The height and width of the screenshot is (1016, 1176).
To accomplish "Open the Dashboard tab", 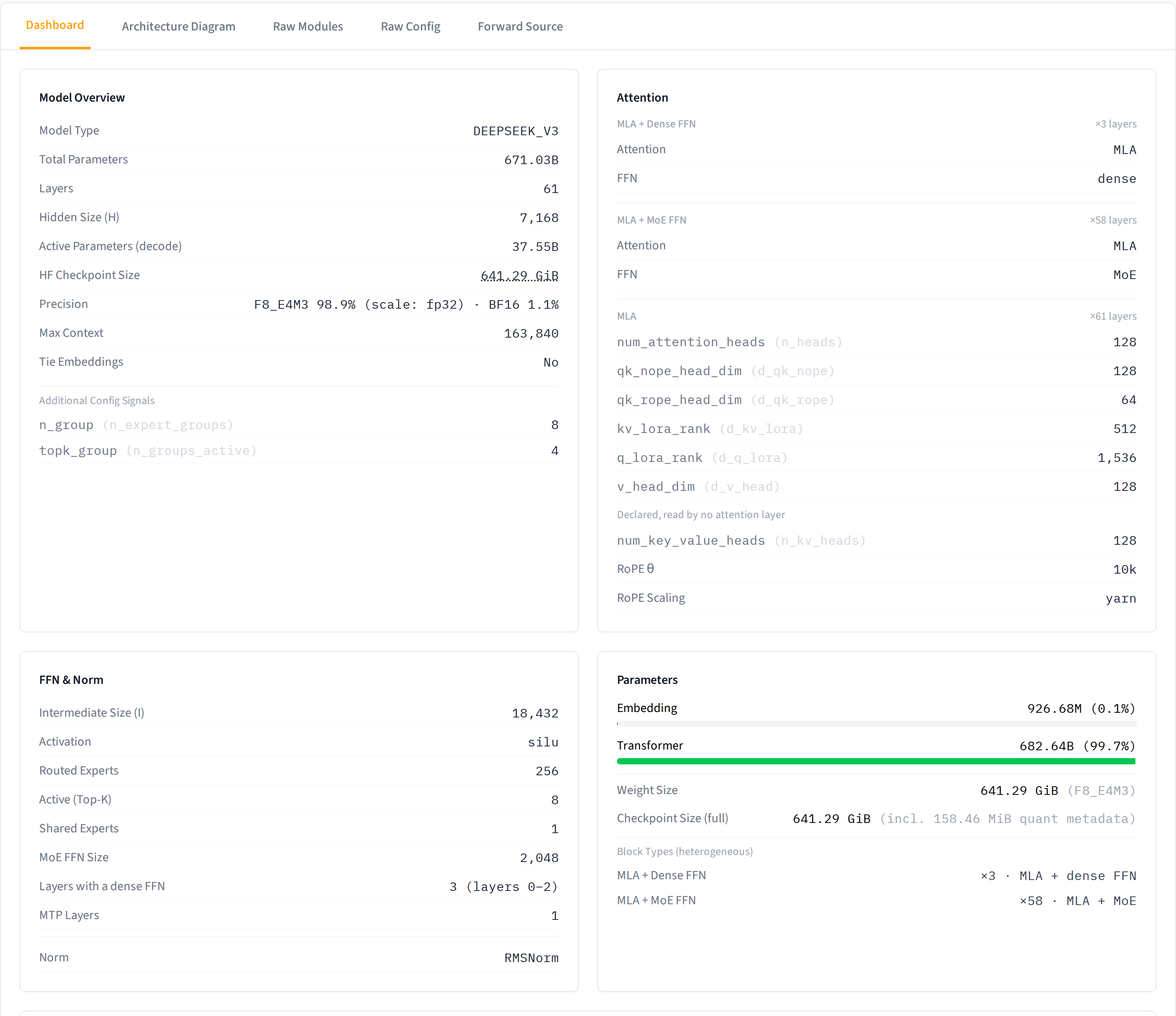I will coord(55,25).
